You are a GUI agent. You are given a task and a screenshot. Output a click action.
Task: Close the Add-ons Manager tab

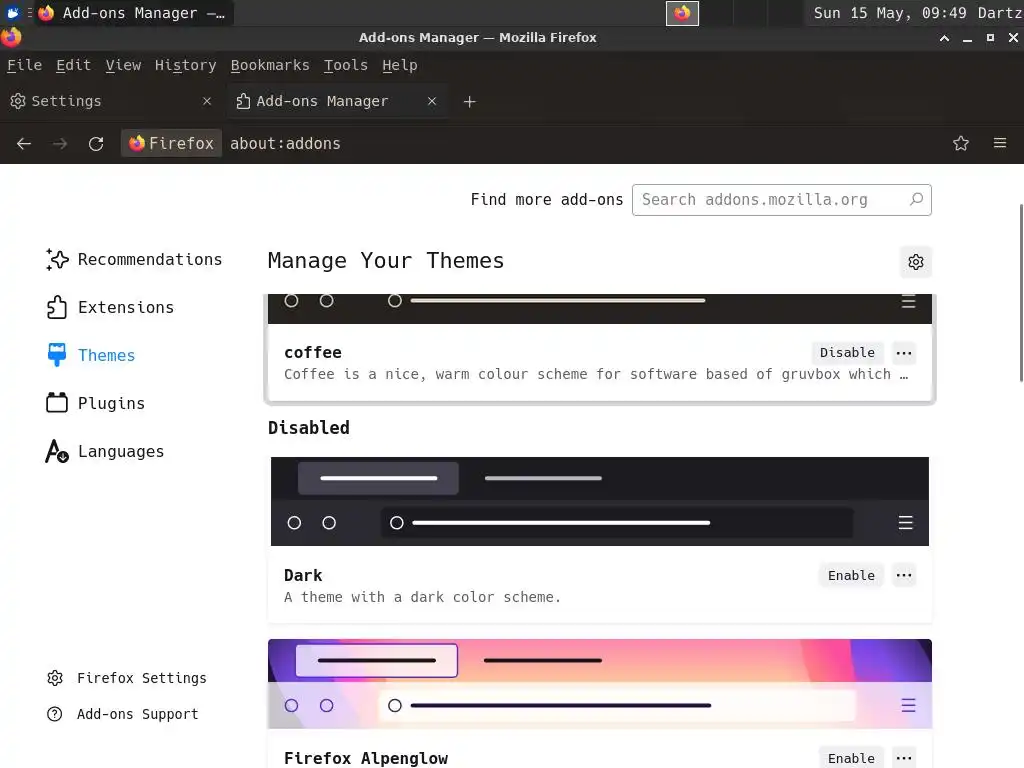[x=432, y=101]
